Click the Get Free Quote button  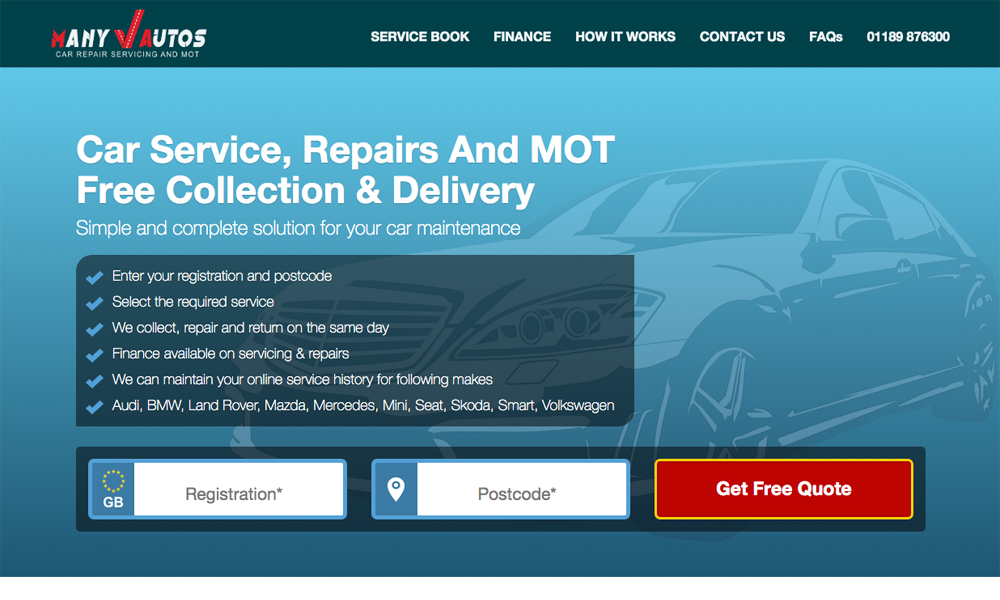pos(784,489)
